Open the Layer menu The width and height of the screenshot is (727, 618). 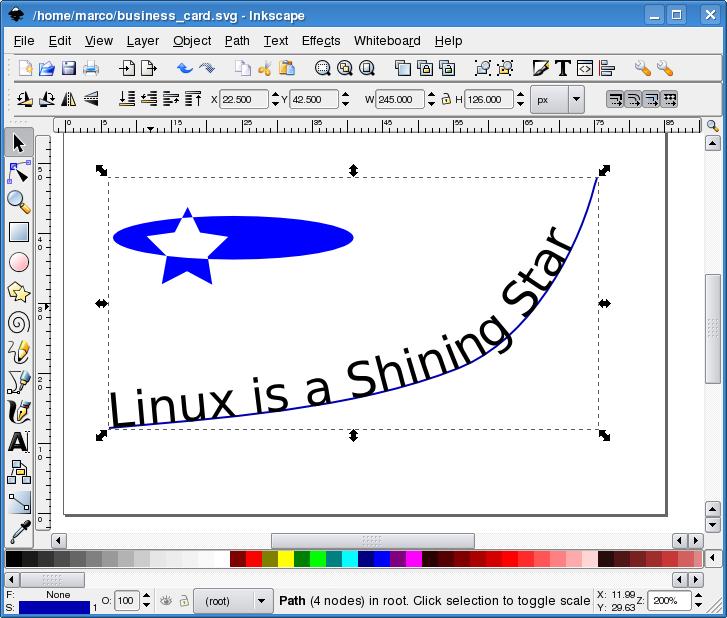click(143, 41)
